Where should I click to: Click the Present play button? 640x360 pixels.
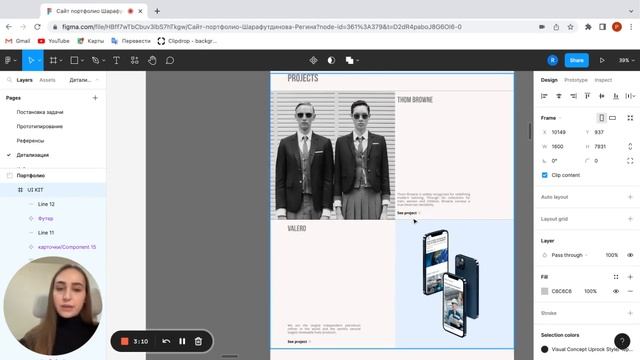[602, 60]
